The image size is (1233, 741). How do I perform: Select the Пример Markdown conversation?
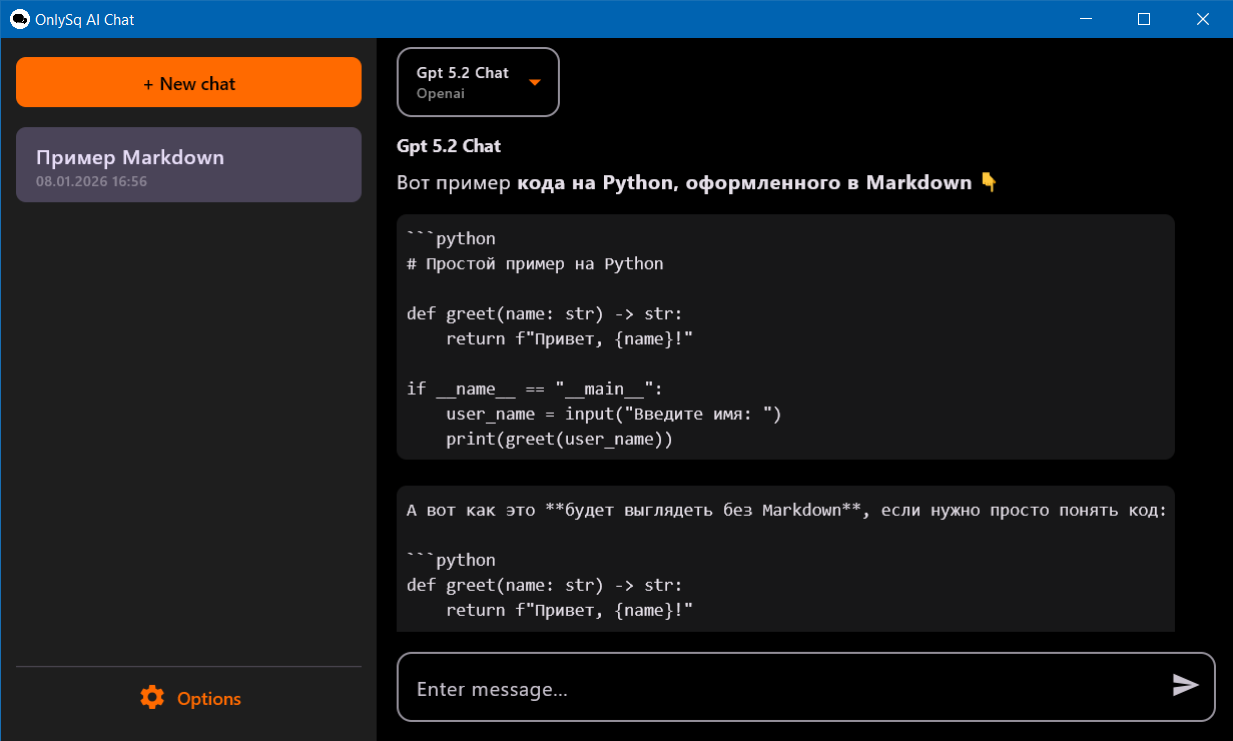[x=188, y=164]
